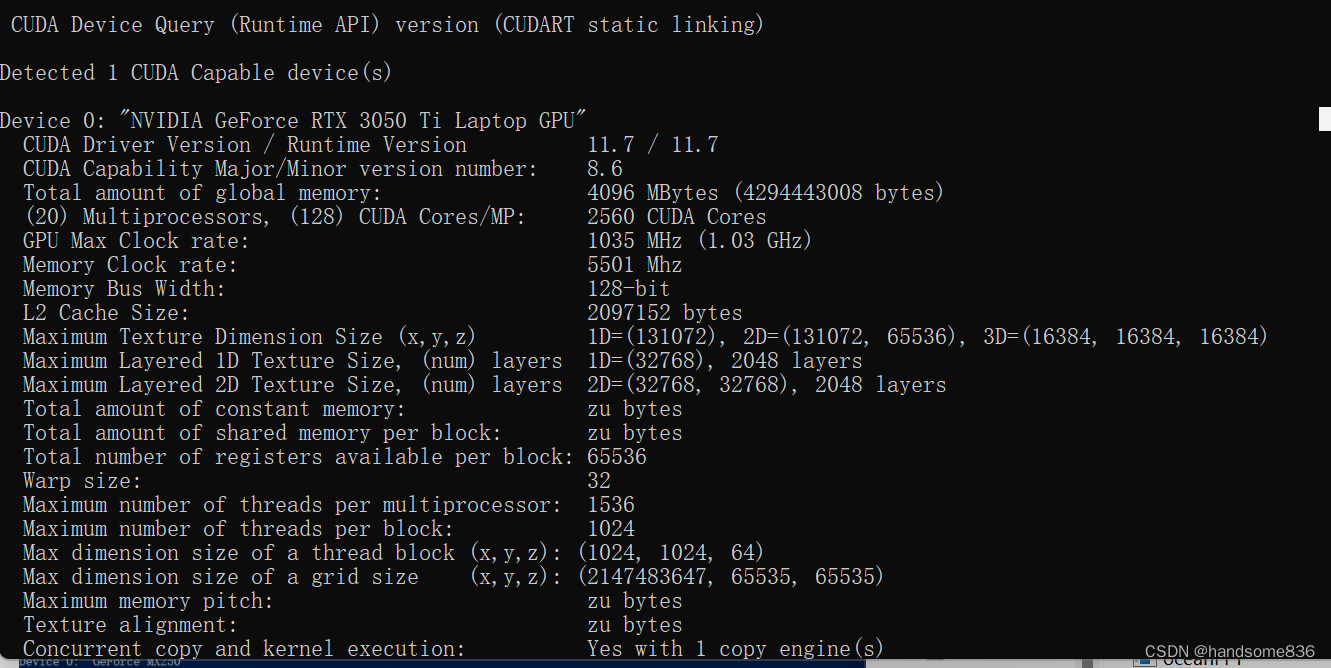Click the 'Total amount of shared memory per block' label
This screenshot has width=1331, height=668.
tap(262, 433)
